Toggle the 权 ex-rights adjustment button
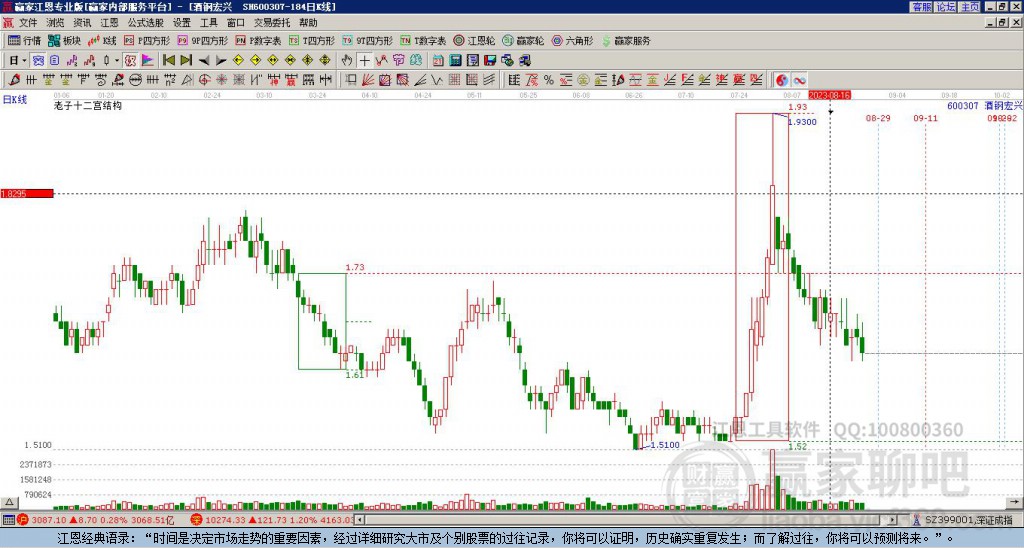The height and width of the screenshot is (548, 1024). (130, 61)
